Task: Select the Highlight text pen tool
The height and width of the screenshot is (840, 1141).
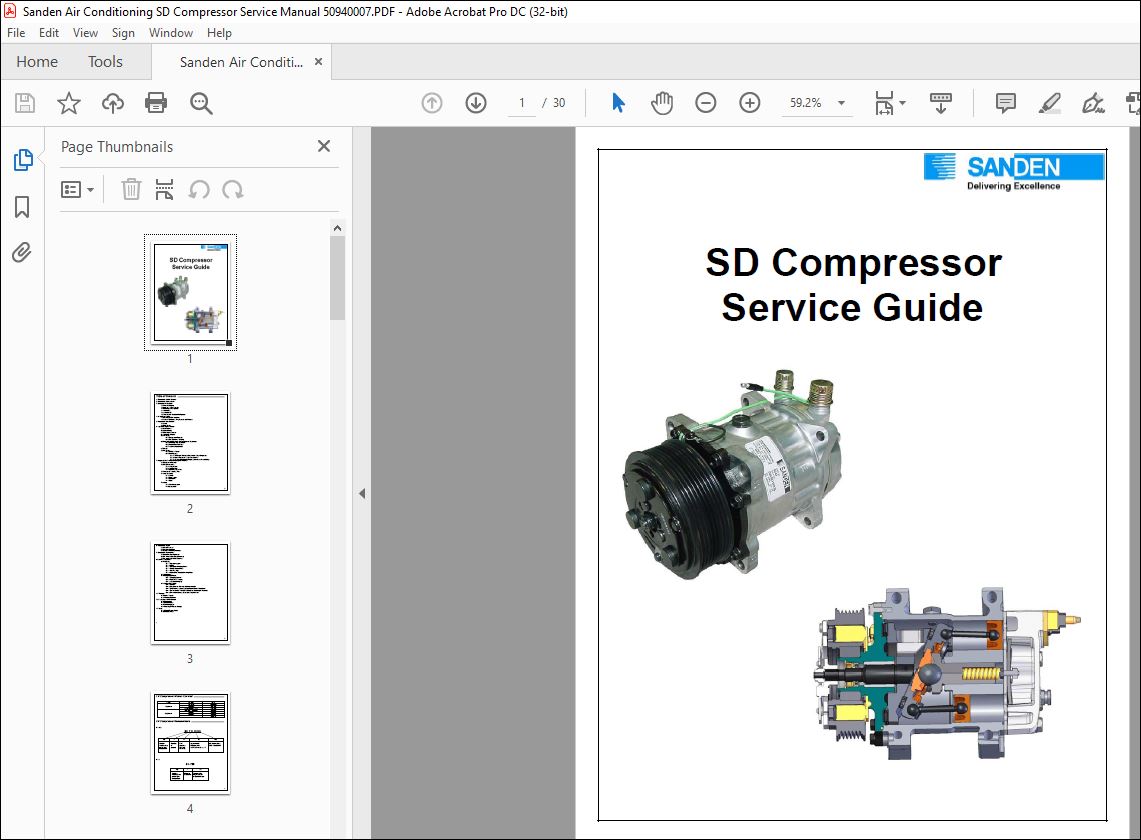Action: [1049, 103]
